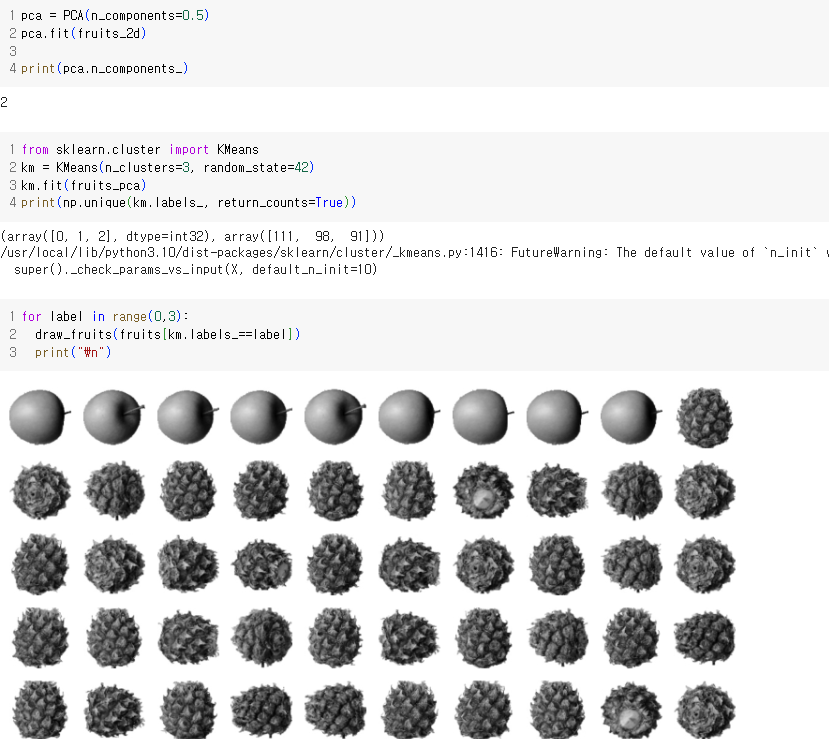Place cursor on 'pca.fit(fruits_2d)' line

(x=84, y=33)
